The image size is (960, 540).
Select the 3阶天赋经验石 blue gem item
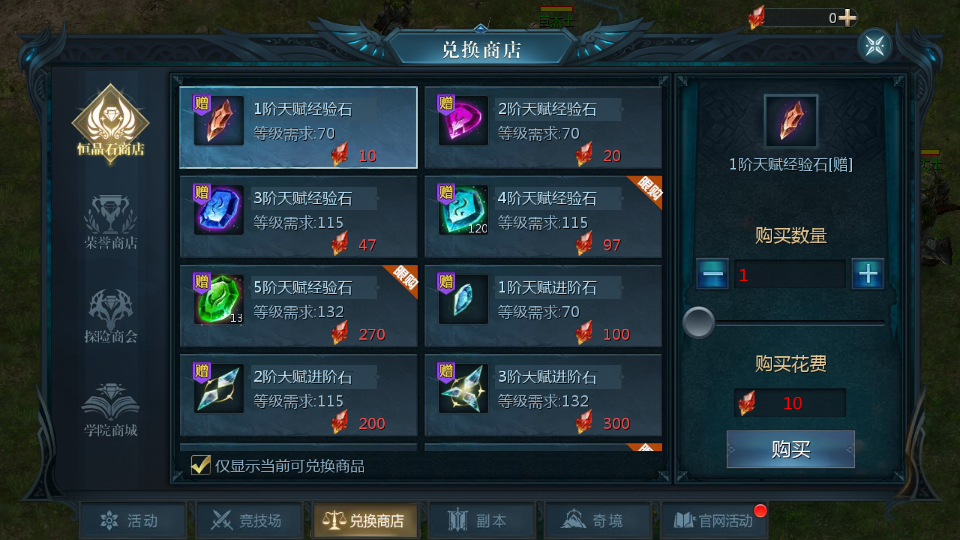click(298, 217)
